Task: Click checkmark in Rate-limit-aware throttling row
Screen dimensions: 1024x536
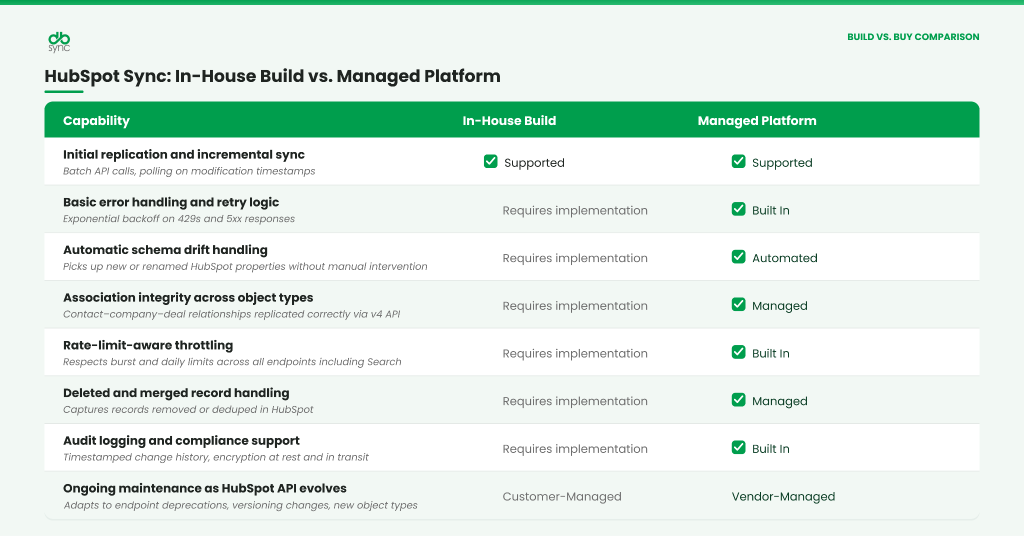Action: point(739,352)
